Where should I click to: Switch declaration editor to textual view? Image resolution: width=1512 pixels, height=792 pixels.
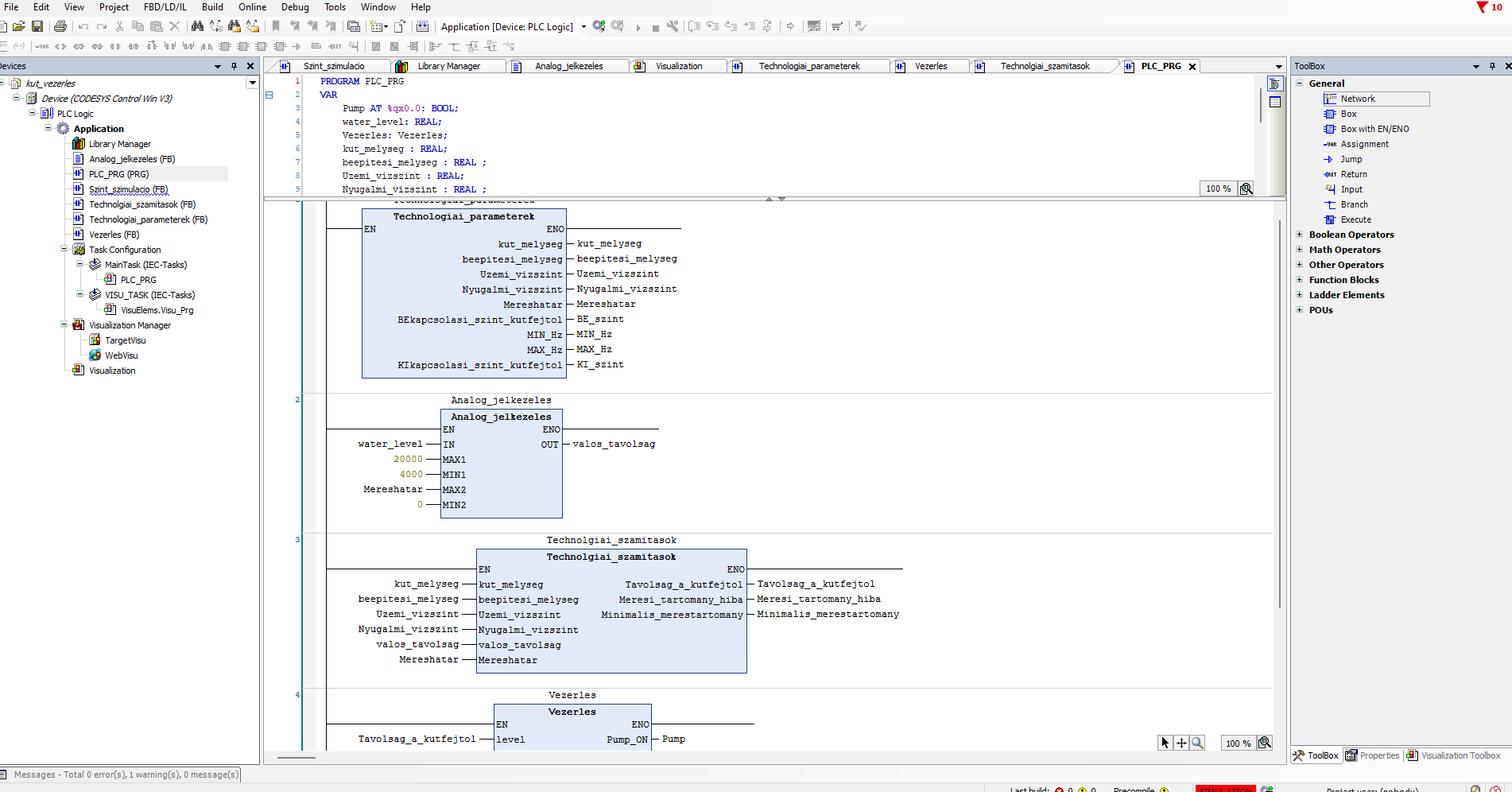(x=1275, y=83)
